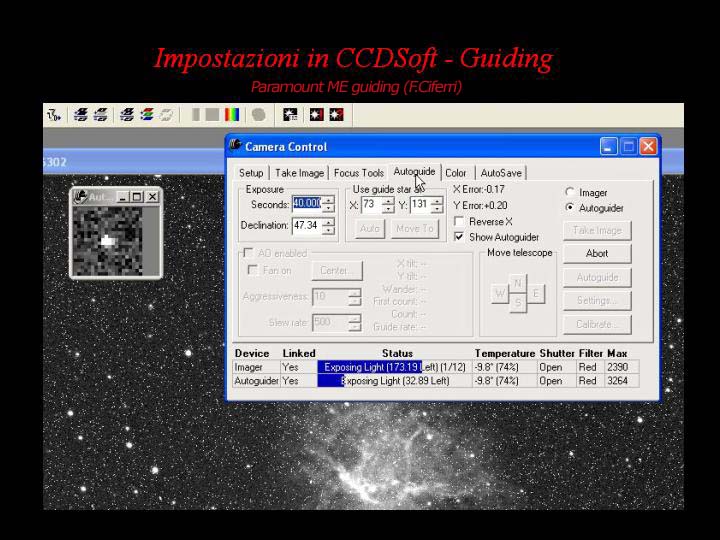Viewport: 720px width, 540px height.
Task: Click the Autoguider Max value 3264
Action: [x=618, y=381]
